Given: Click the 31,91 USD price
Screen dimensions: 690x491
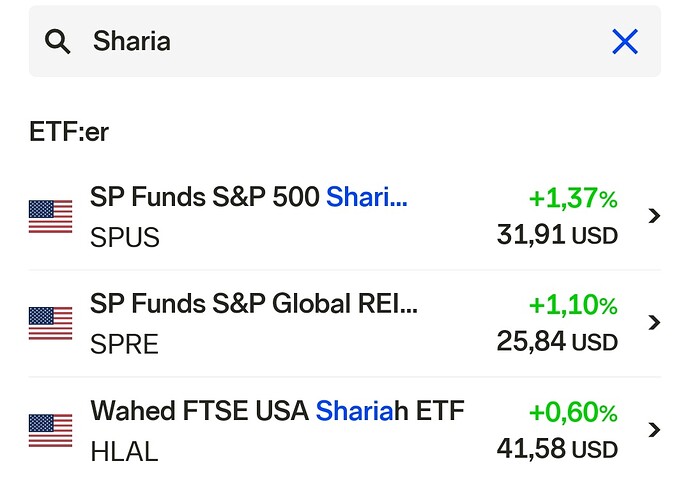Looking at the screenshot, I should tap(557, 236).
